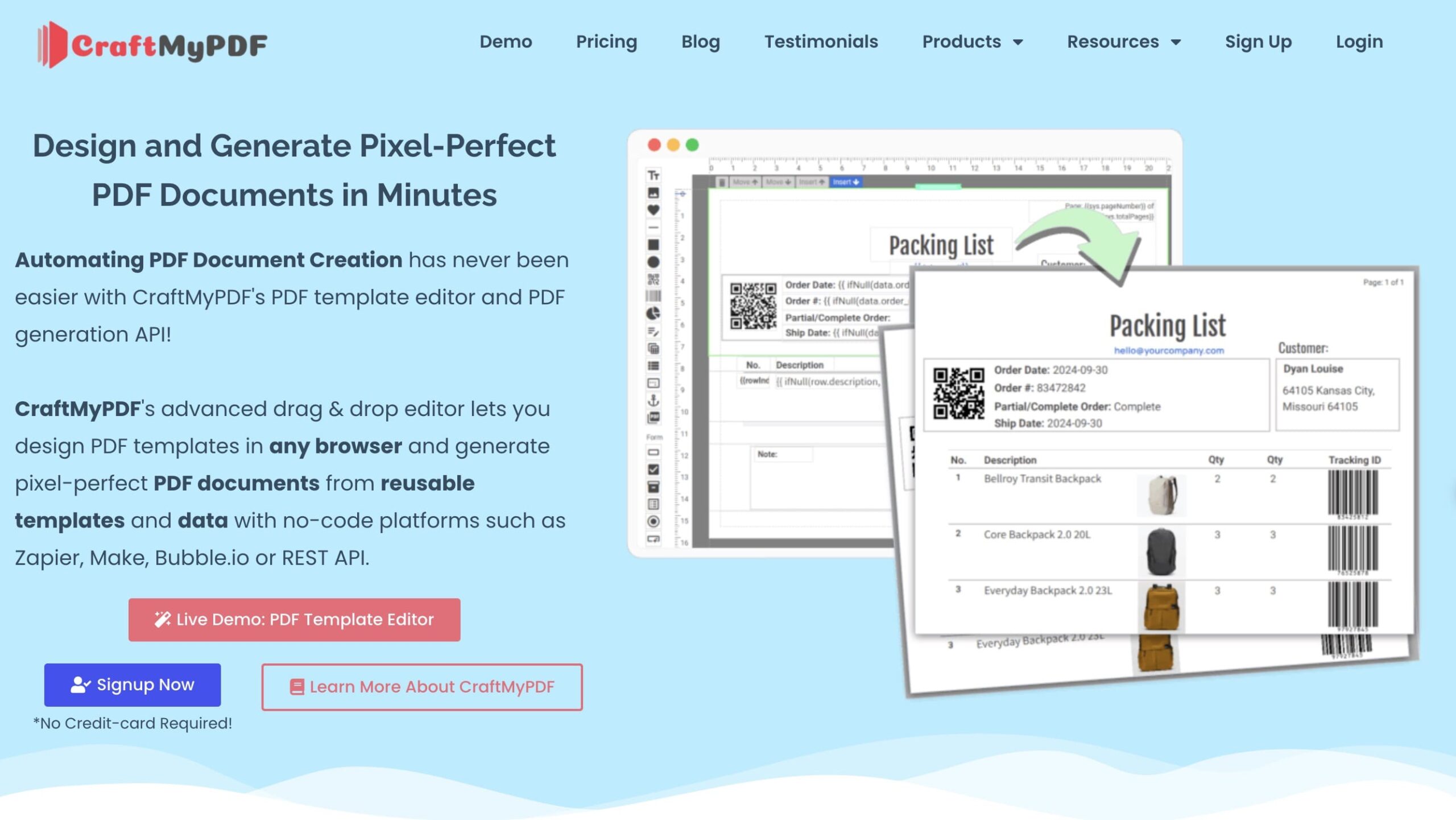The height and width of the screenshot is (820, 1456).
Task: Pick the QR code tool icon
Action: tap(653, 279)
